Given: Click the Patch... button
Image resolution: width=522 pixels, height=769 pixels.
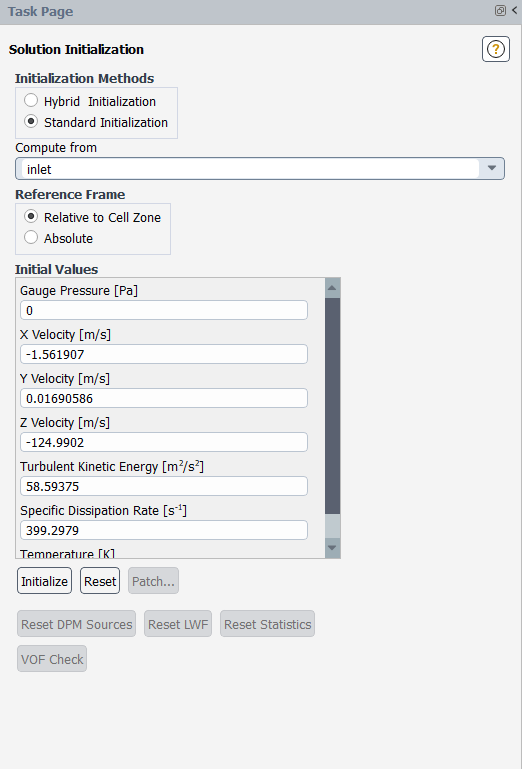Looking at the screenshot, I should 153,581.
